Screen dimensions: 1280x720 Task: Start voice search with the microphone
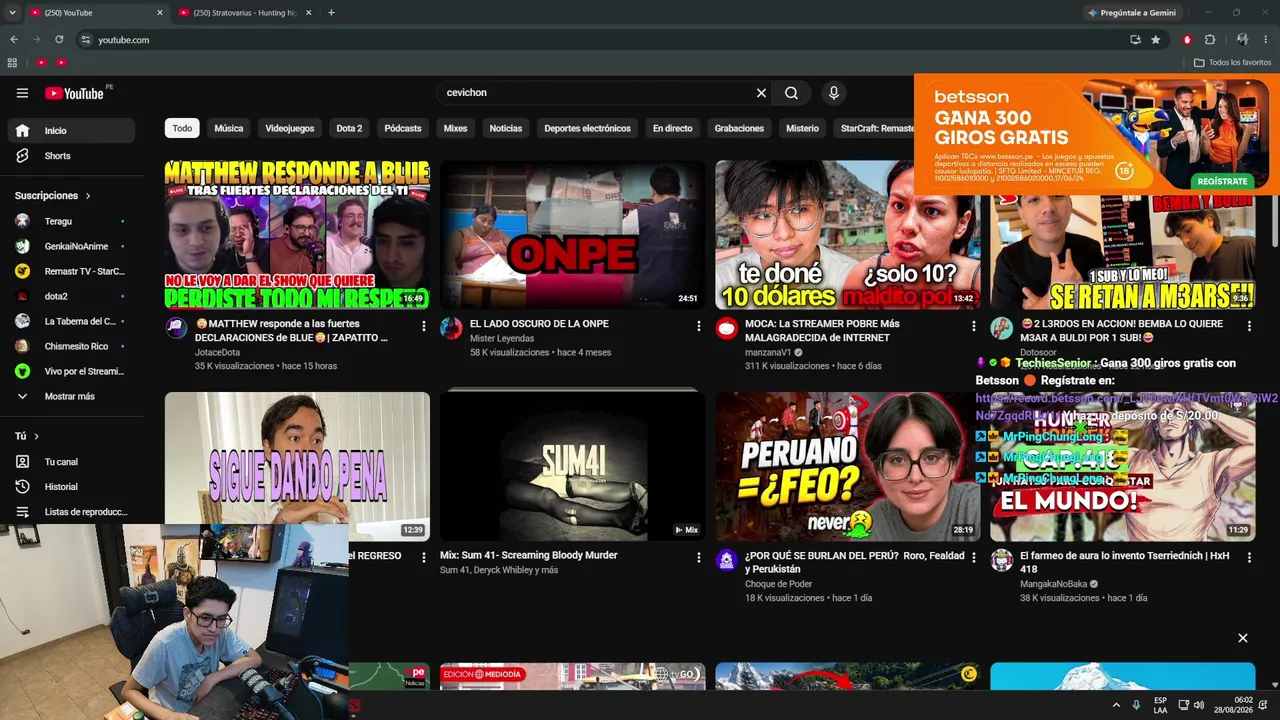(x=833, y=93)
